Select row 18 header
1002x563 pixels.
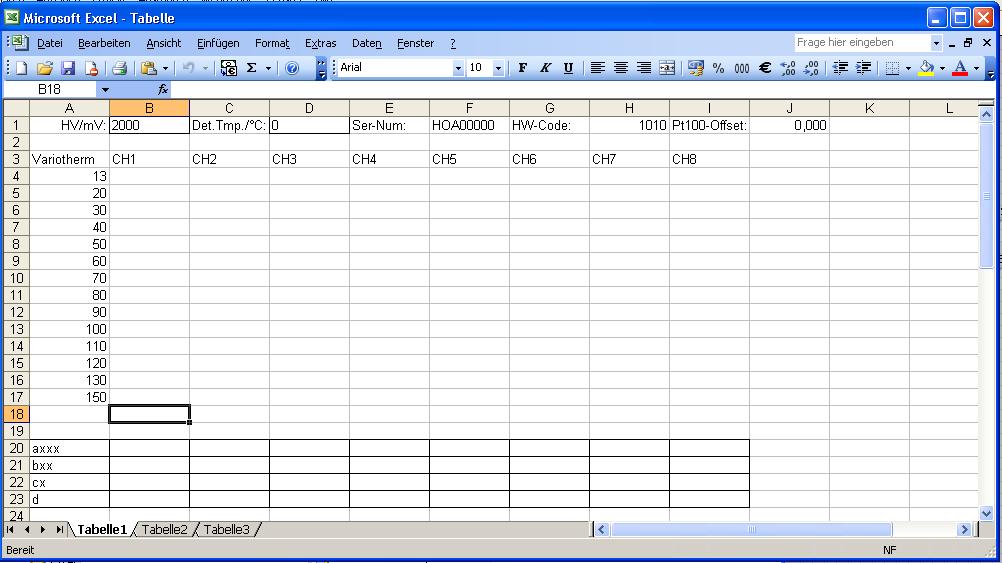(x=16, y=414)
